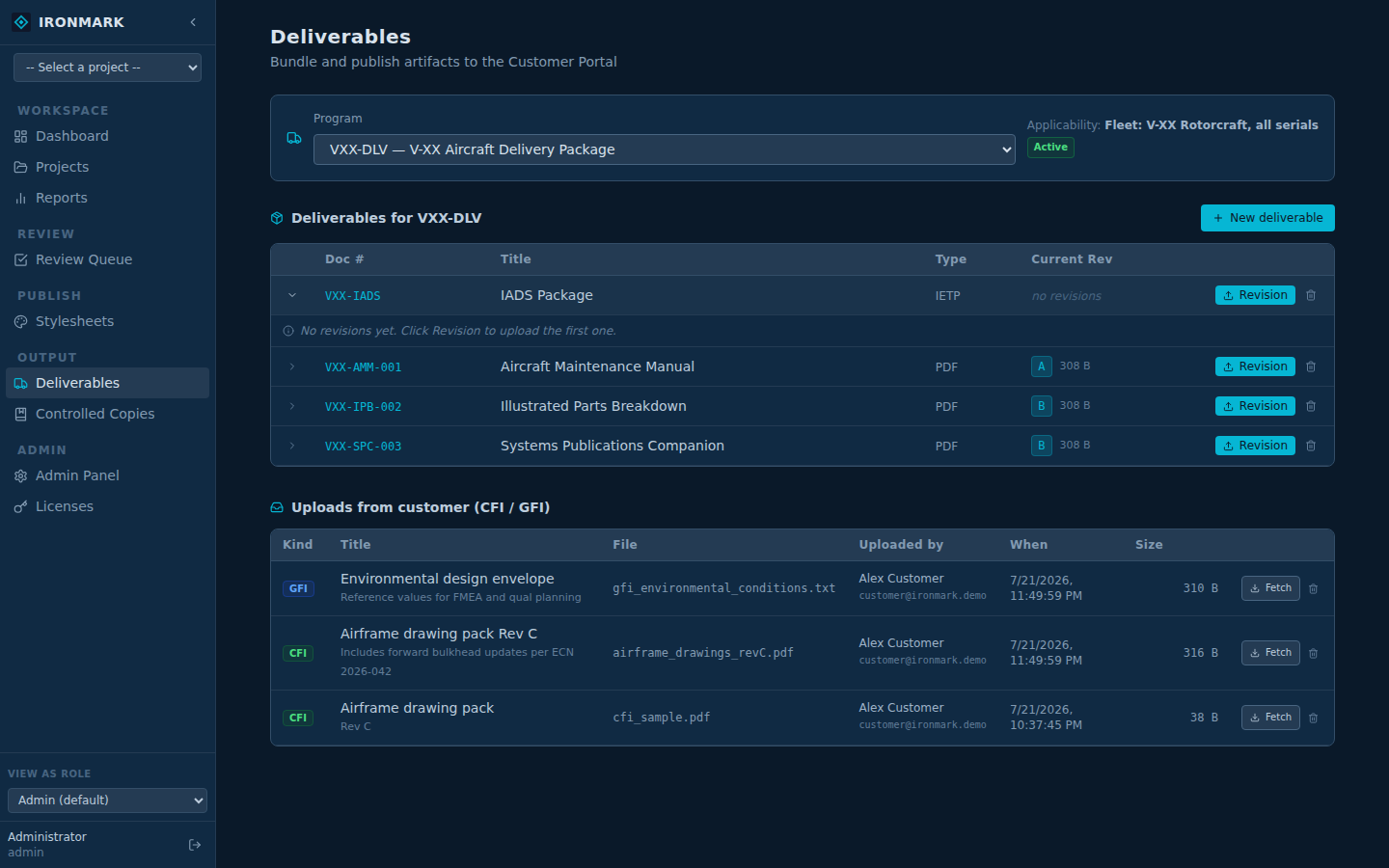
Task: Go to Projects in the sidebar
Action: pos(107,167)
